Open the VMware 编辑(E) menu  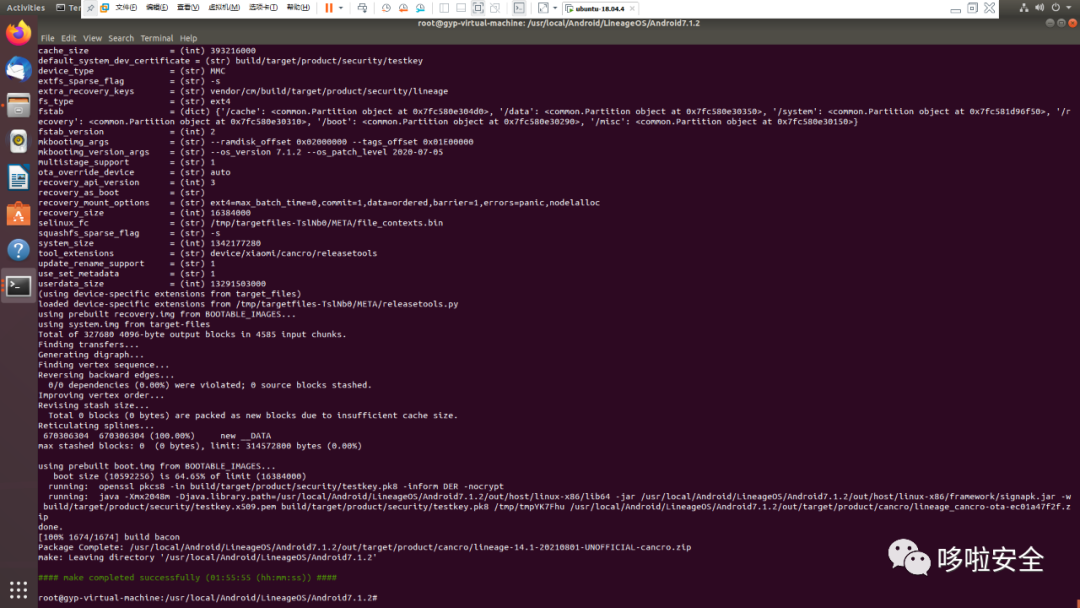pyautogui.click(x=157, y=8)
